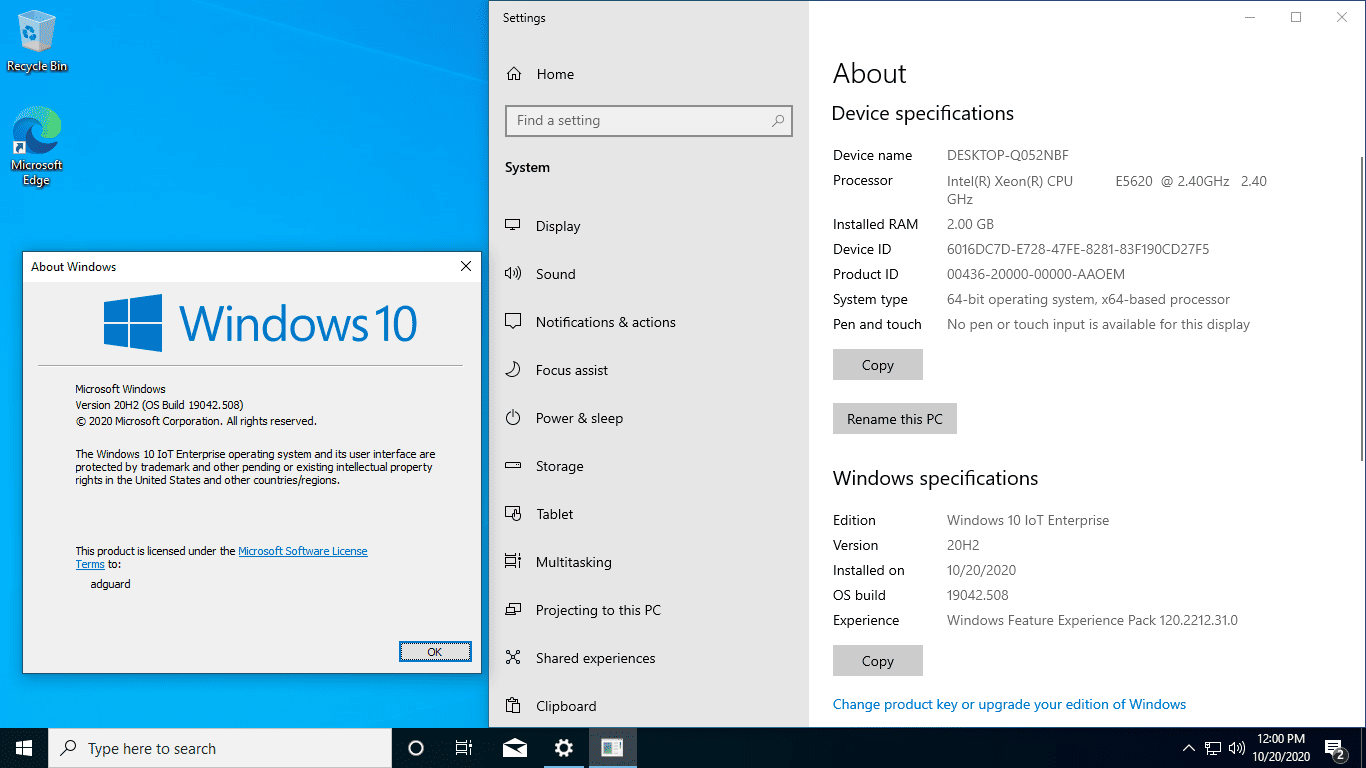Click the Device ID value

point(1078,249)
